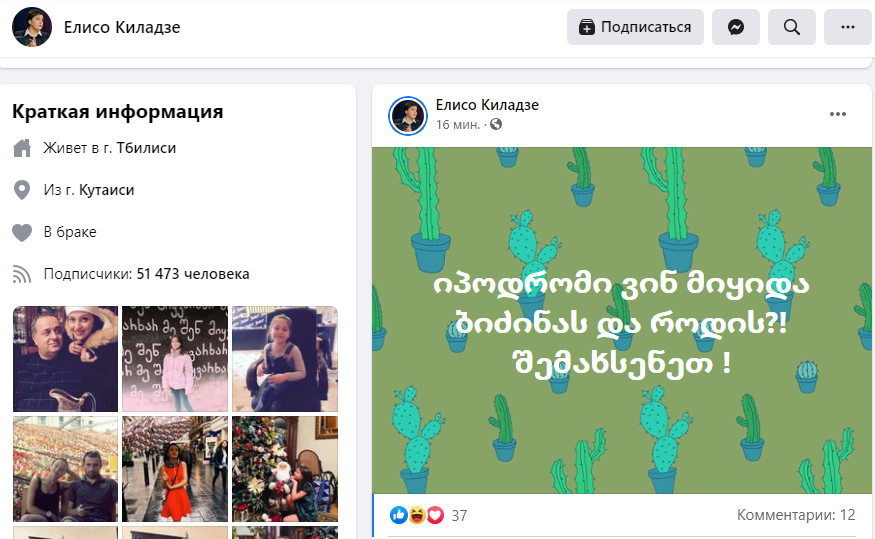The height and width of the screenshot is (539, 875).
Task: Click the Love heart reaction icon
Action: [435, 515]
